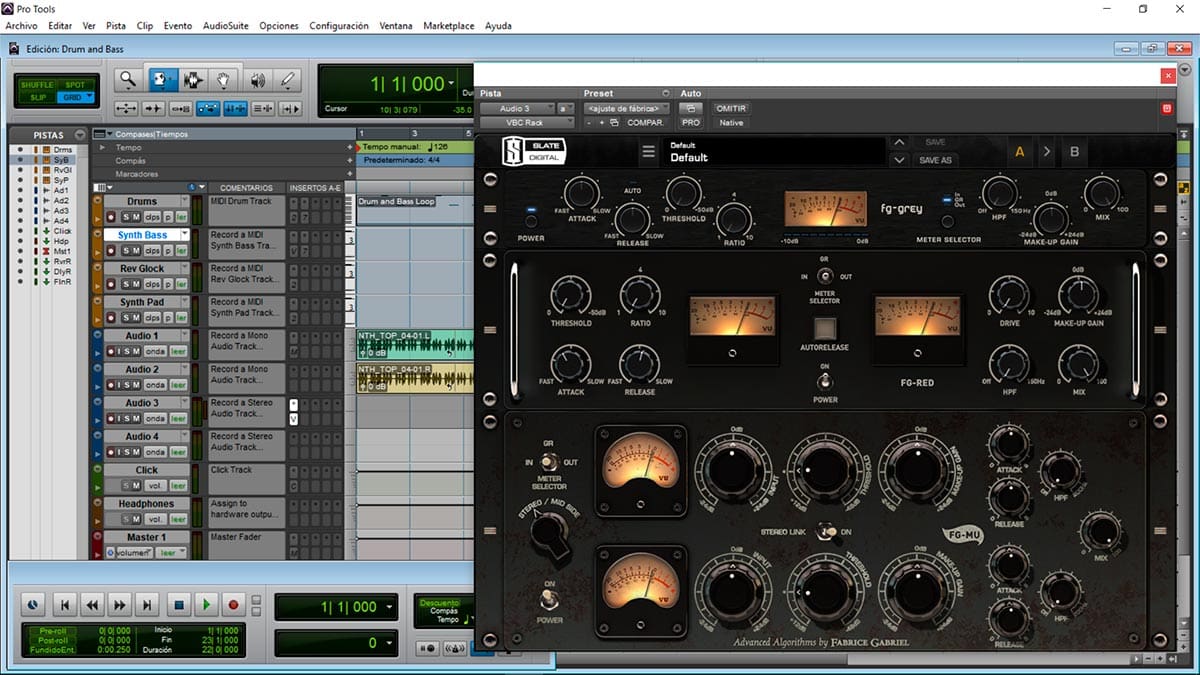Mute the Rev Glock track

point(135,284)
